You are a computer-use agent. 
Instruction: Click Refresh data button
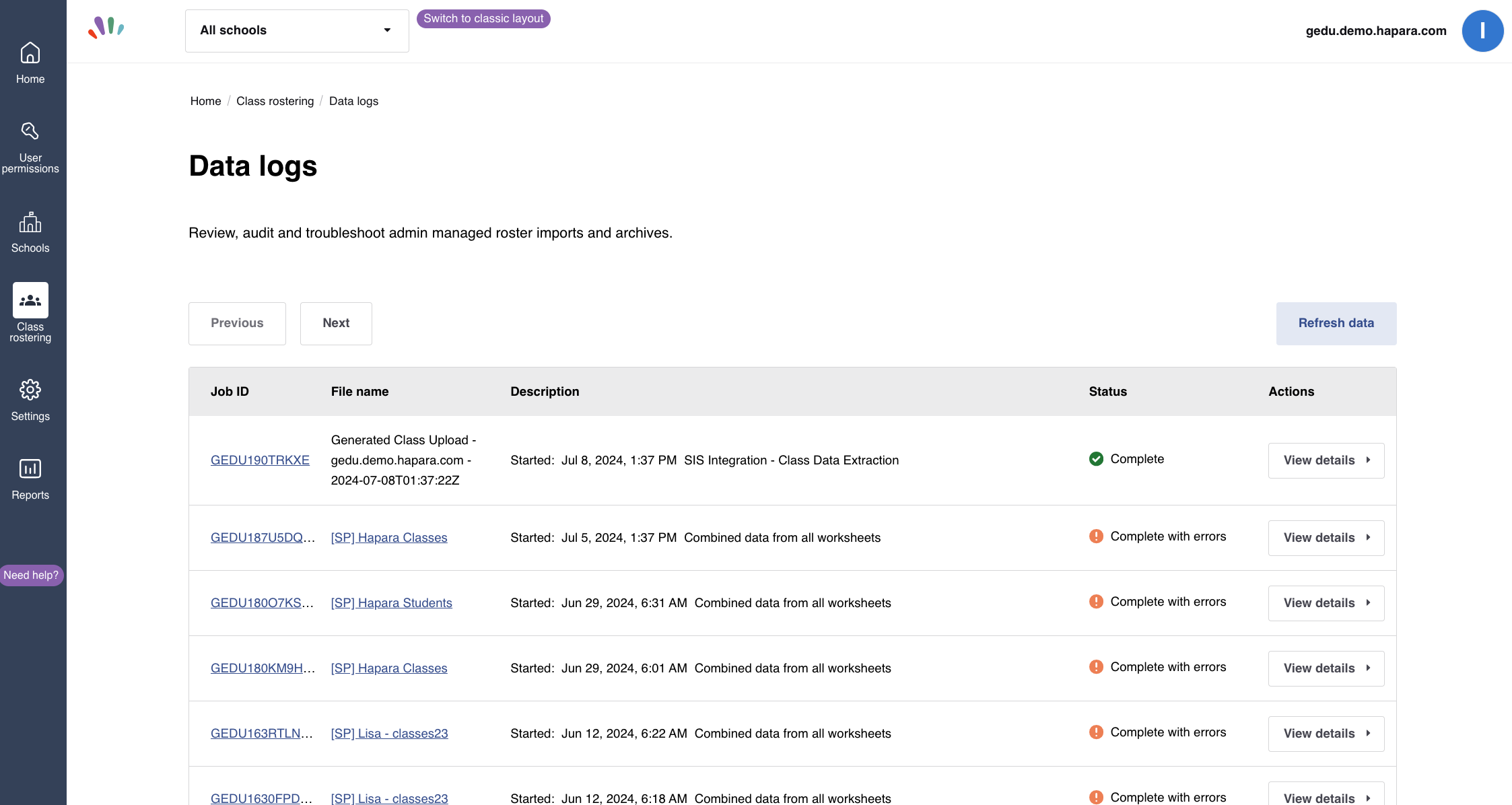(x=1336, y=324)
